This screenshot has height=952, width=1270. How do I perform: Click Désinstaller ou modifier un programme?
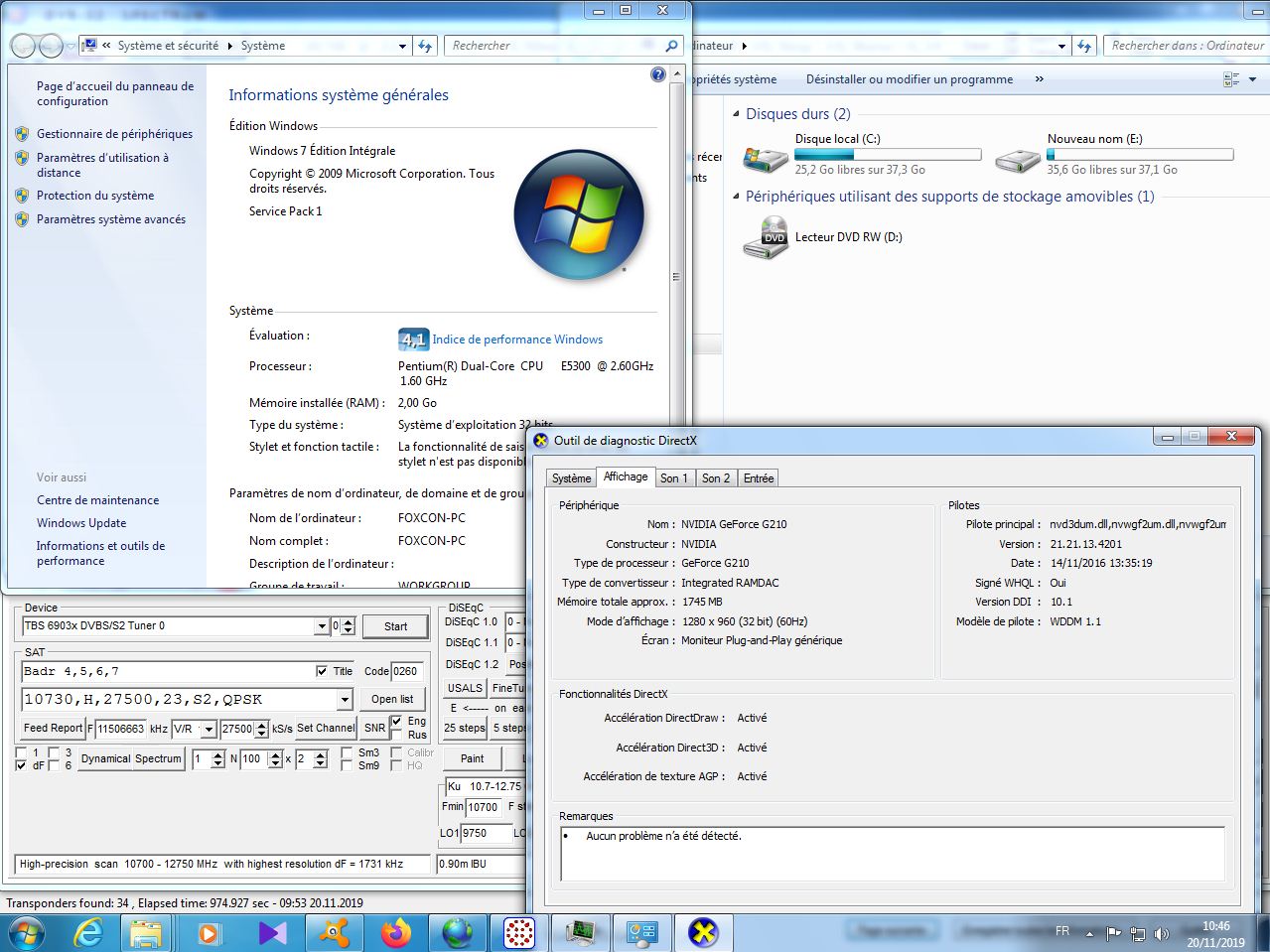(x=910, y=79)
